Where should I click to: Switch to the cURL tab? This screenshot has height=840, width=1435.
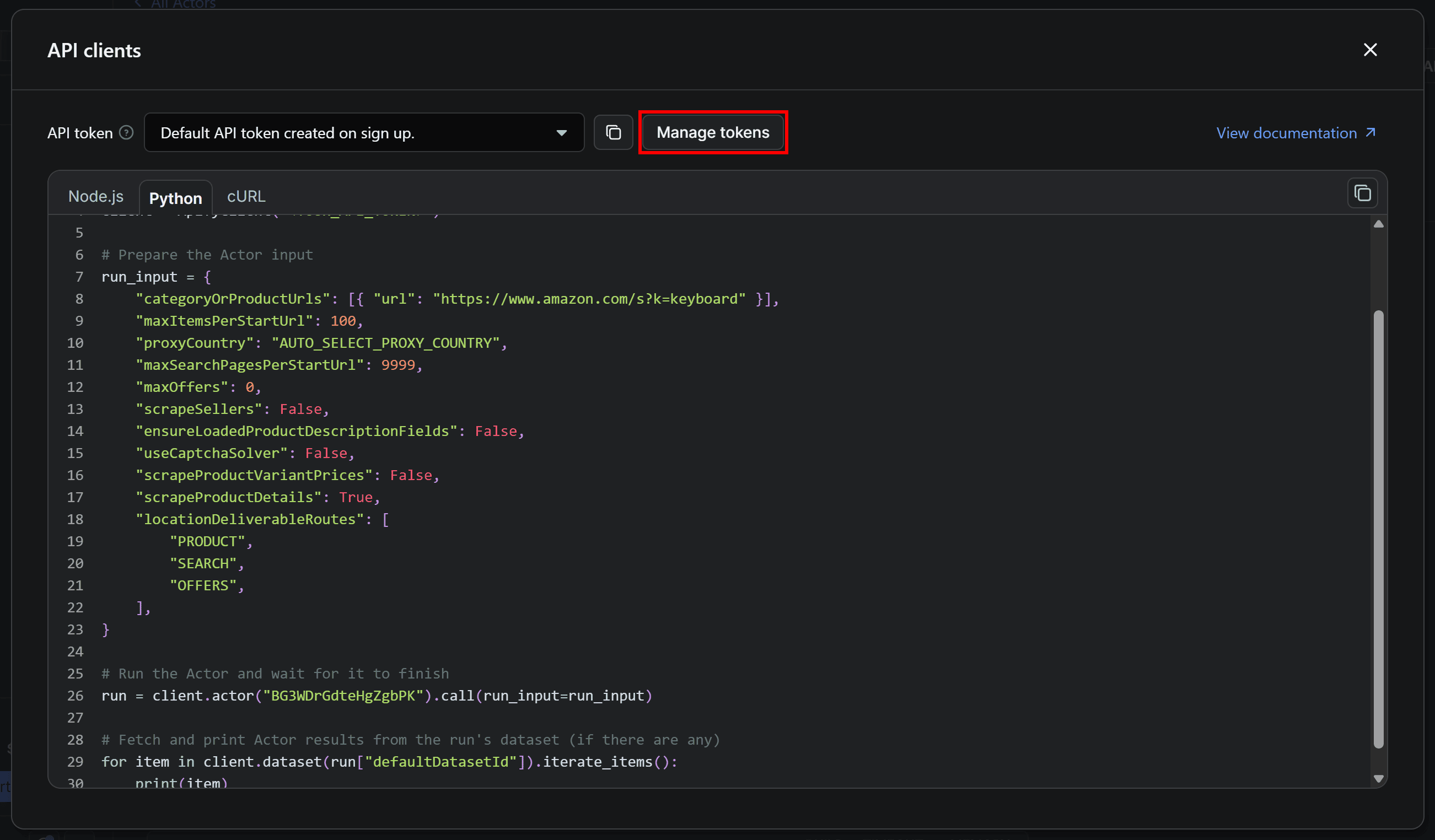coord(245,196)
